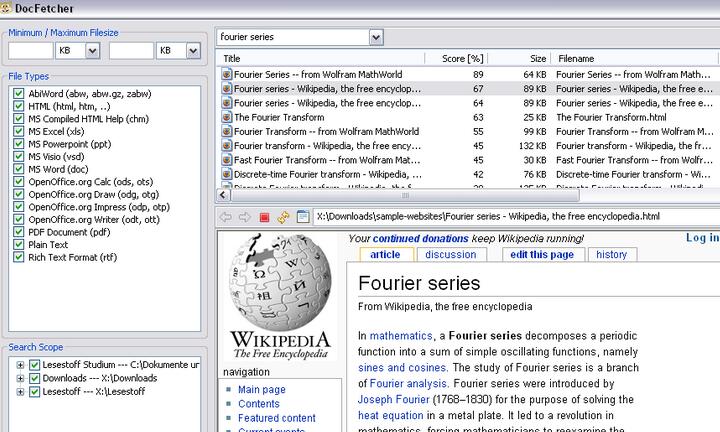Click results horizontal scrollbar thumb
This screenshot has width=720, height=432.
pyautogui.click(x=405, y=195)
